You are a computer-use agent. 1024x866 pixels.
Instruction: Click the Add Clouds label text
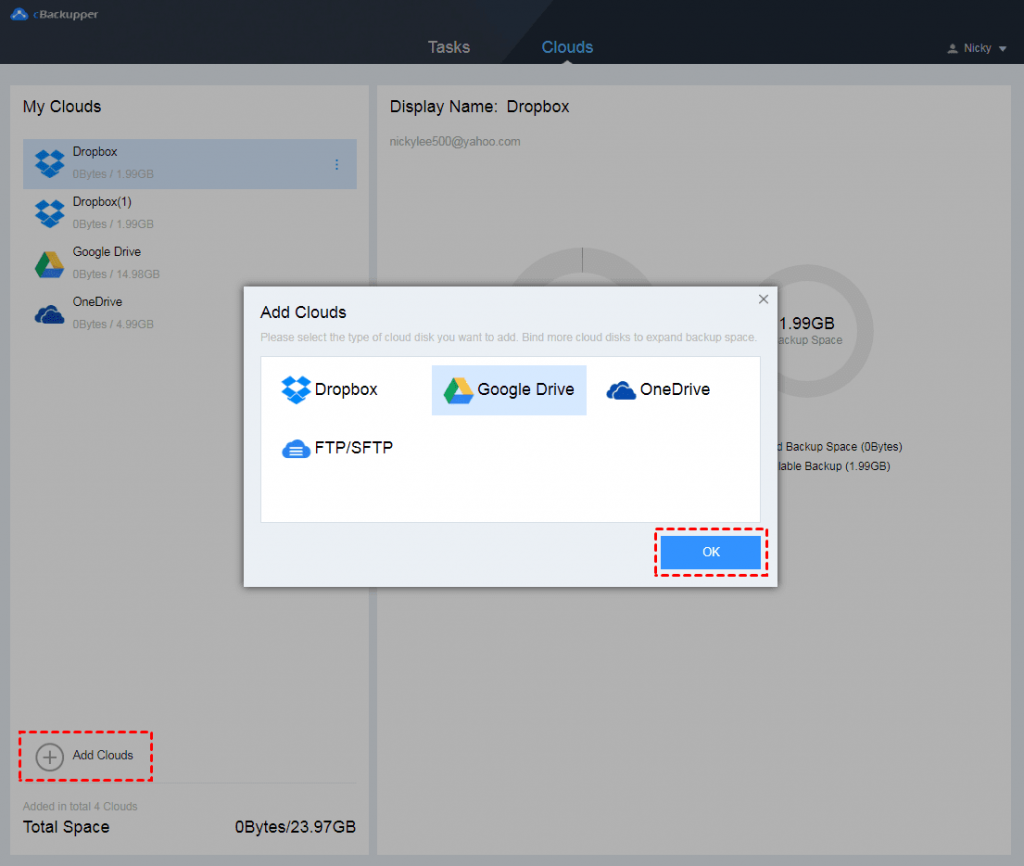click(x=103, y=756)
